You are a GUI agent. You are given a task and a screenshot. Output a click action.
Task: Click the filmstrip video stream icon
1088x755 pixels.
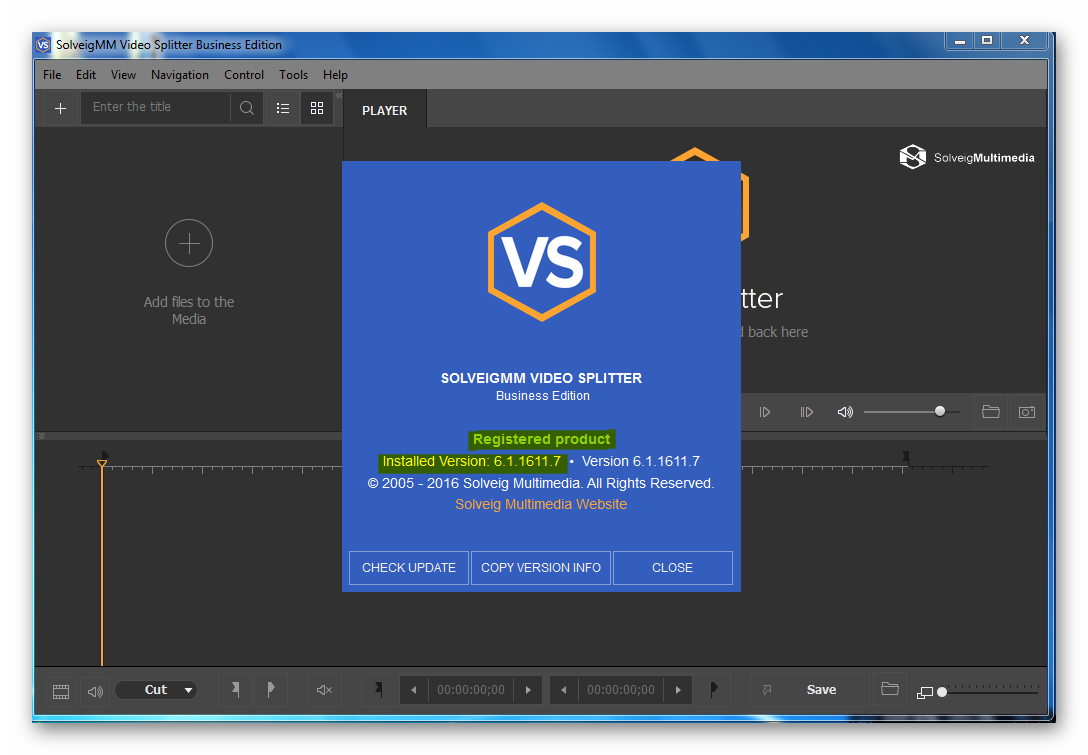pos(61,691)
